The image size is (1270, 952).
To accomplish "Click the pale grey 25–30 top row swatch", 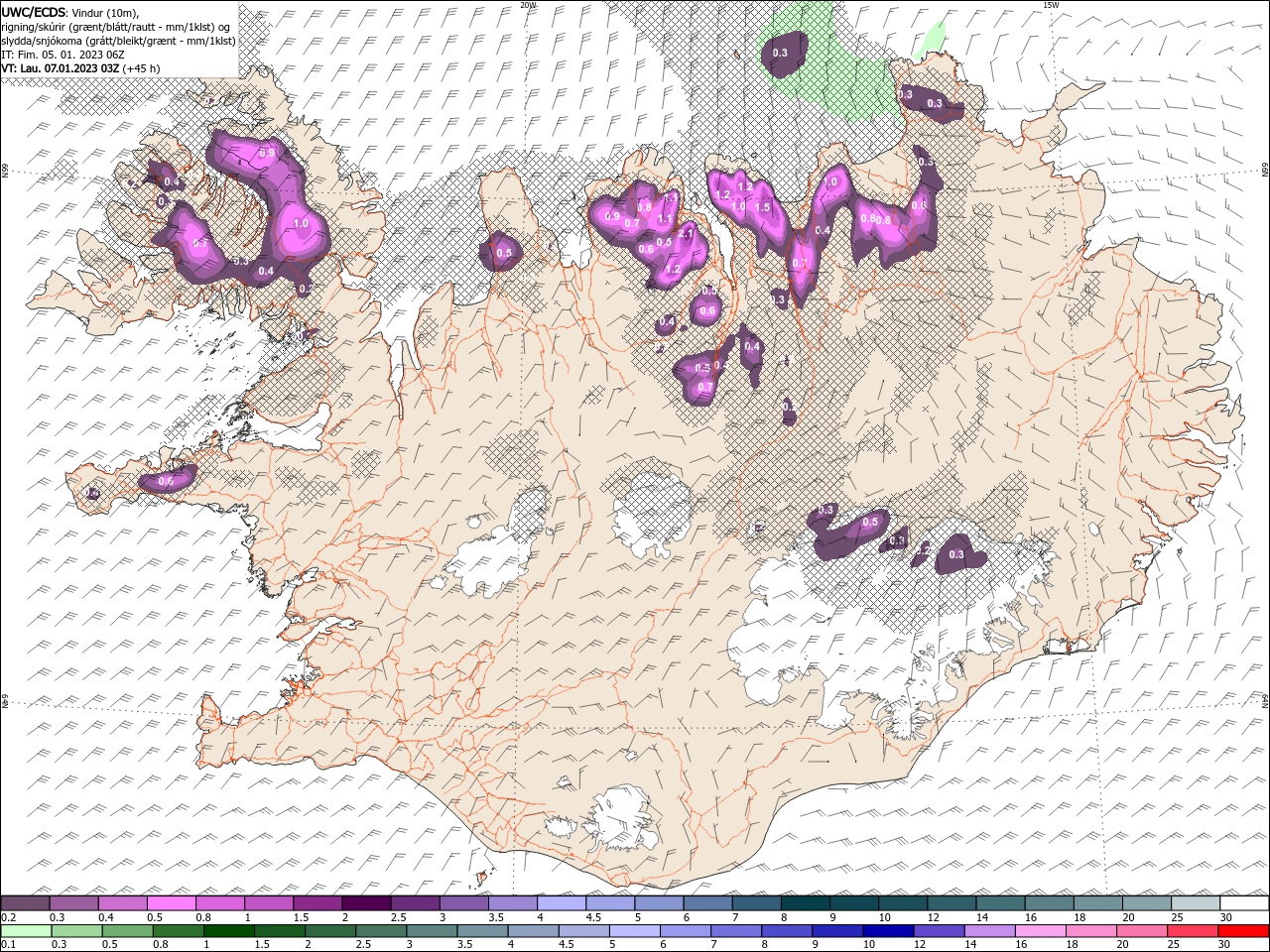I will [x=1196, y=903].
